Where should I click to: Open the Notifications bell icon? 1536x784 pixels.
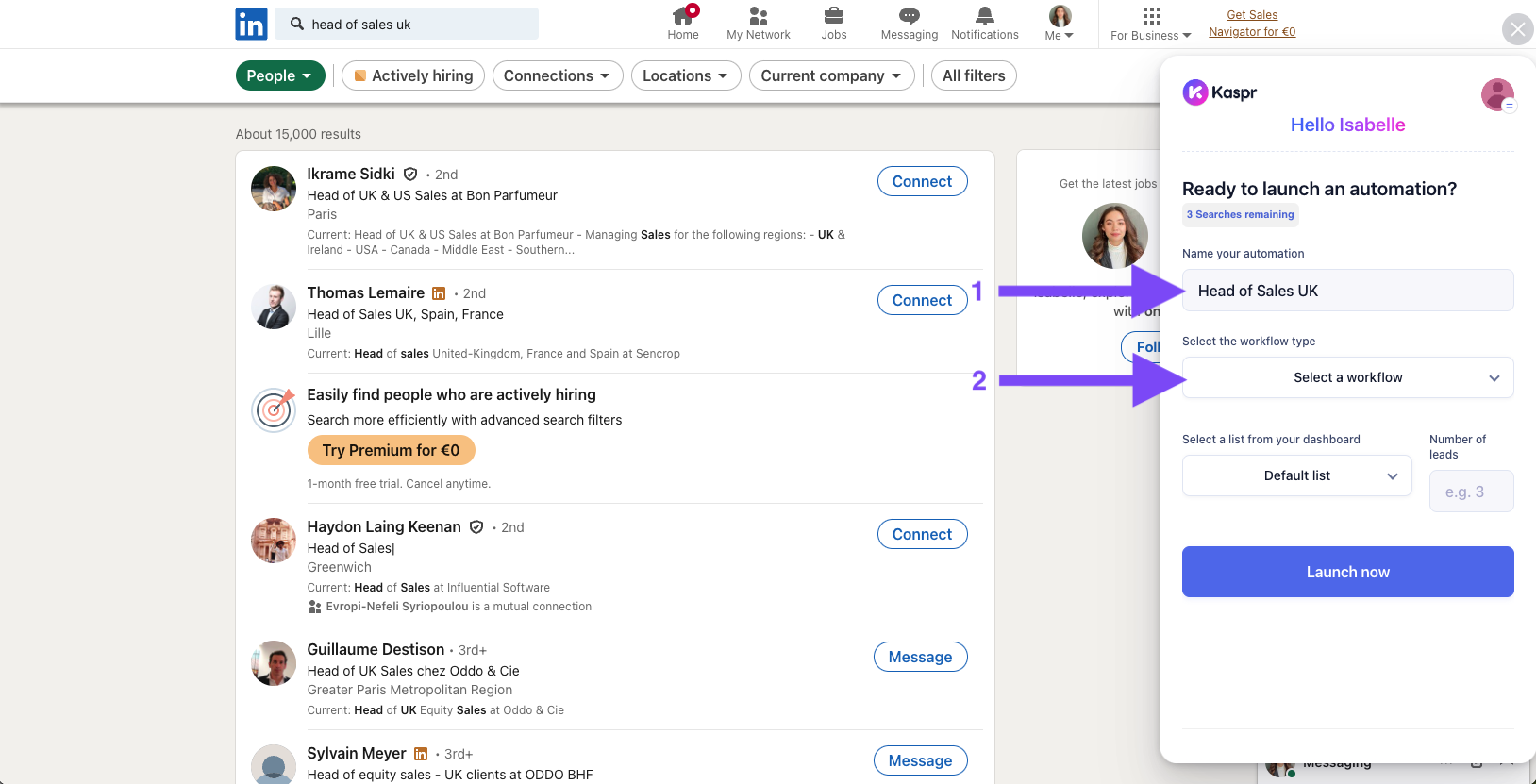(x=985, y=16)
